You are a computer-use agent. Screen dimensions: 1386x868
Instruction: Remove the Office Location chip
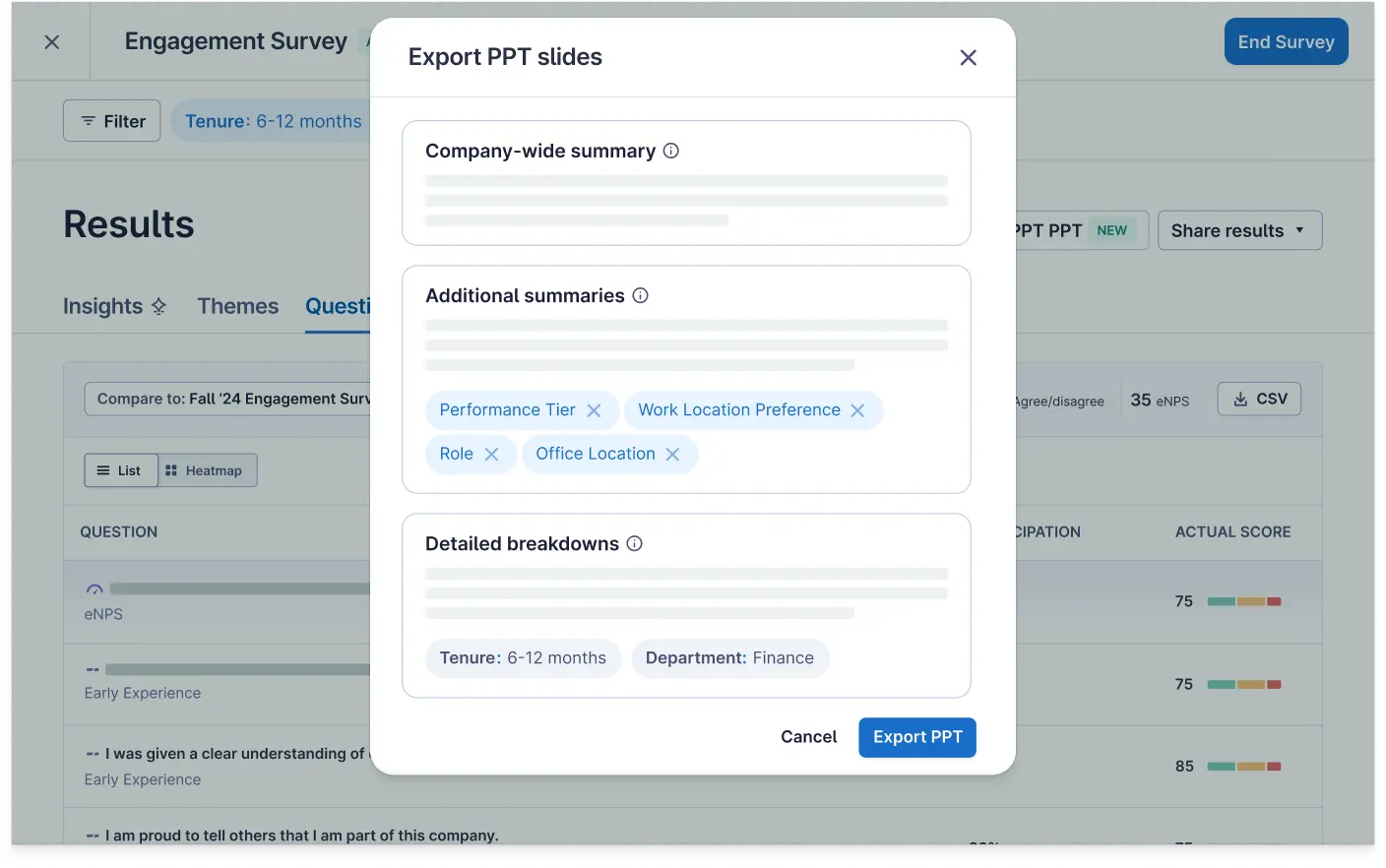672,454
